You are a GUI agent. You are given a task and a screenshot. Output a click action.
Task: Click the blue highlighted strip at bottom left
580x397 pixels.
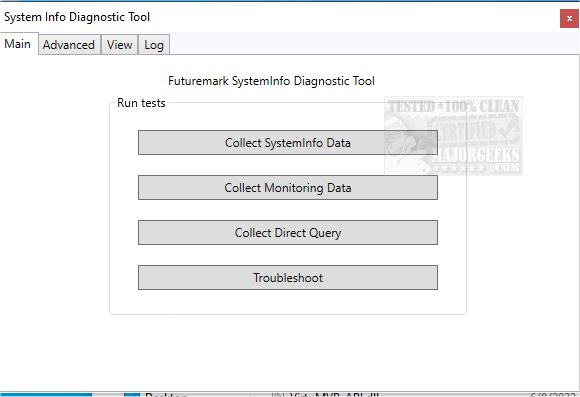click(46, 395)
